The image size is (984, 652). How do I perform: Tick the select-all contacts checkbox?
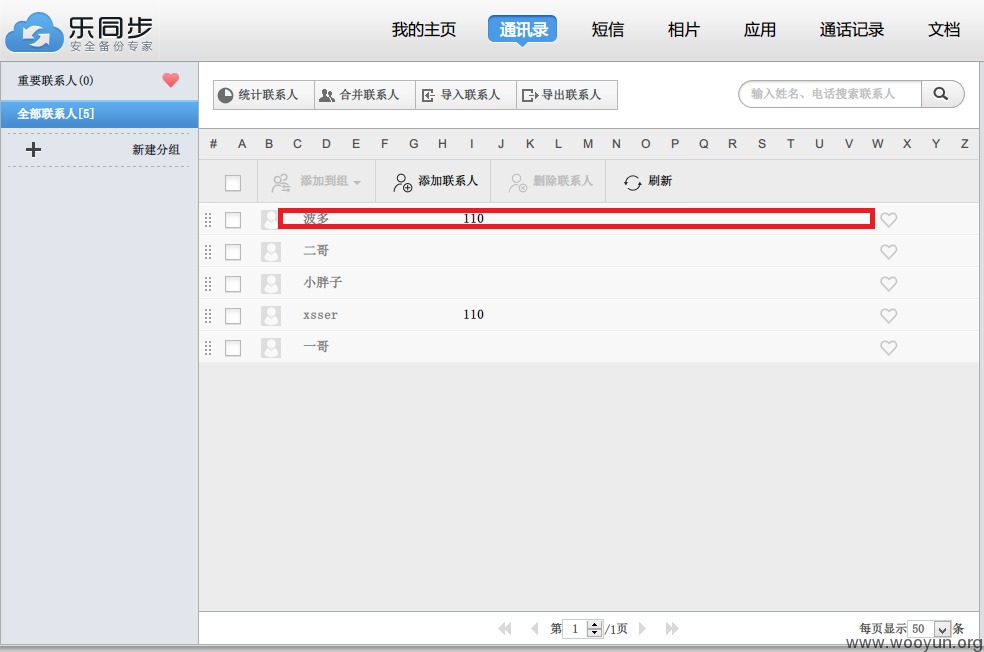coord(233,183)
